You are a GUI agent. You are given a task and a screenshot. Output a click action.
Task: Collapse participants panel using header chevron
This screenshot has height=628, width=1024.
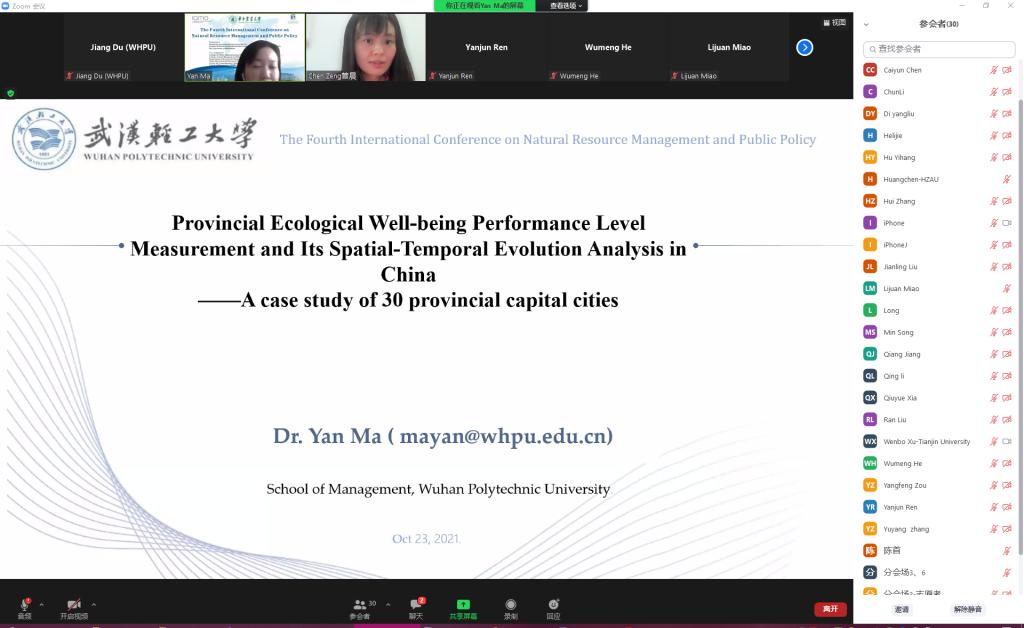[x=866, y=25]
